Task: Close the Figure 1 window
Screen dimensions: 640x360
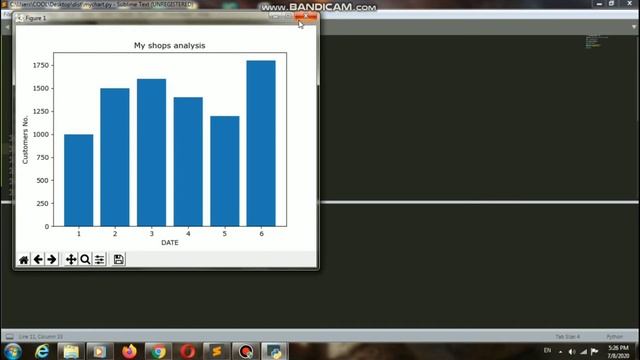Action: 305,16
